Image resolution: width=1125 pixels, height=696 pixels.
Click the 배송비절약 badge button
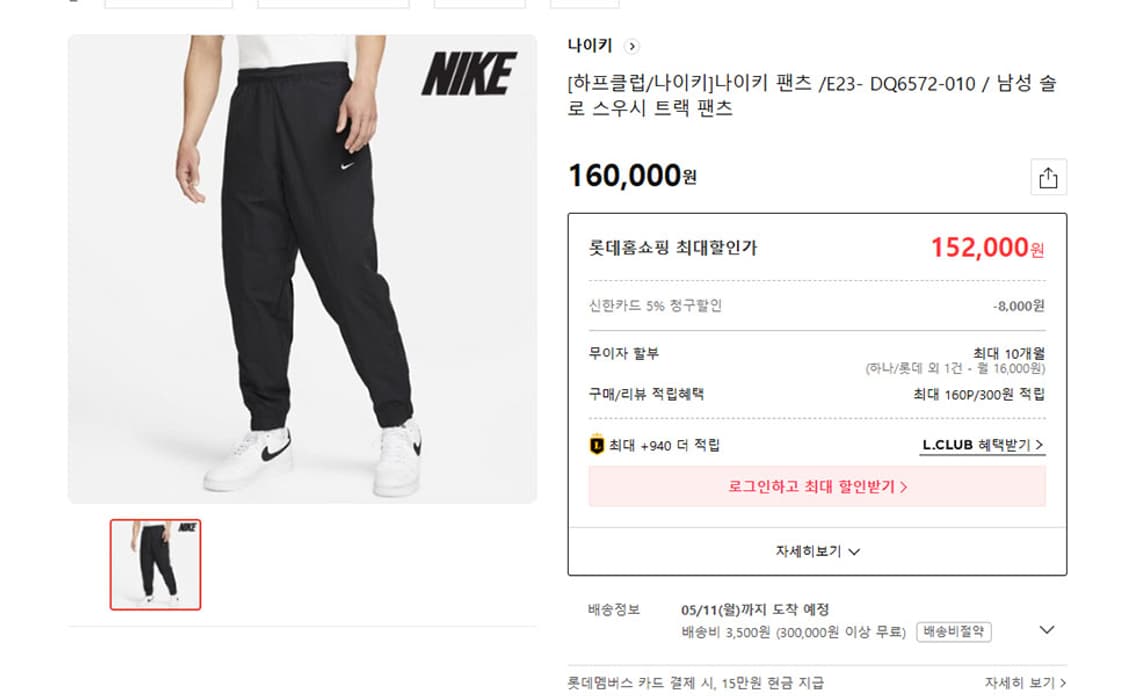(x=953, y=632)
